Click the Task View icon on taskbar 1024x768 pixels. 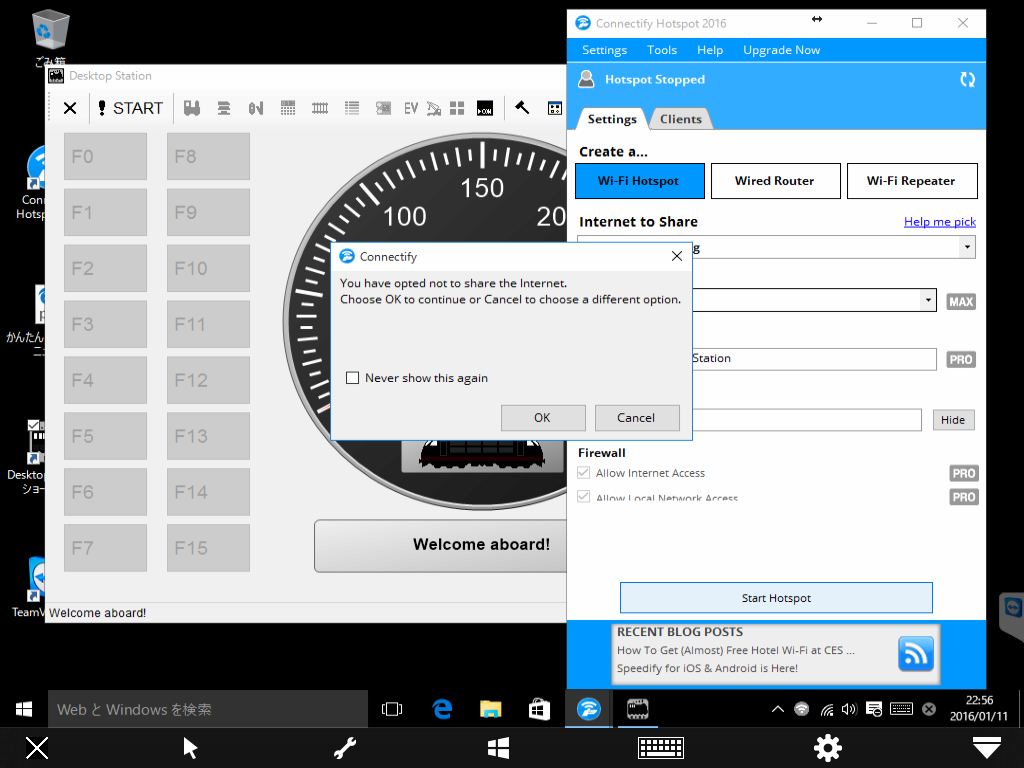pyautogui.click(x=392, y=709)
